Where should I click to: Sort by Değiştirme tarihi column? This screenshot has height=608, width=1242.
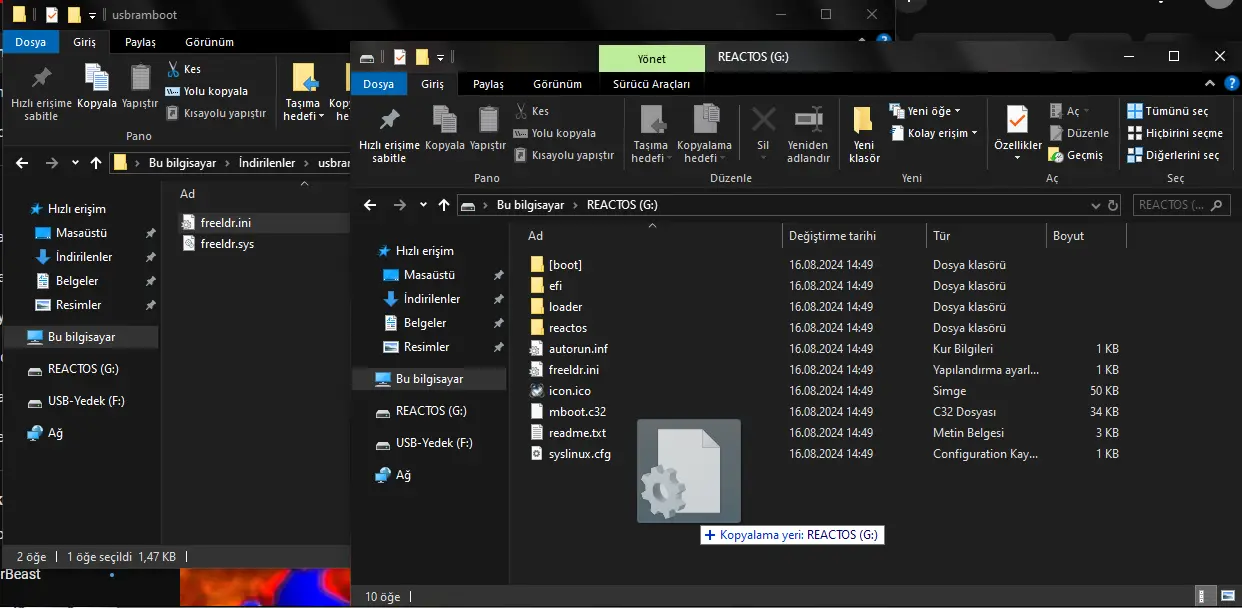tap(853, 236)
